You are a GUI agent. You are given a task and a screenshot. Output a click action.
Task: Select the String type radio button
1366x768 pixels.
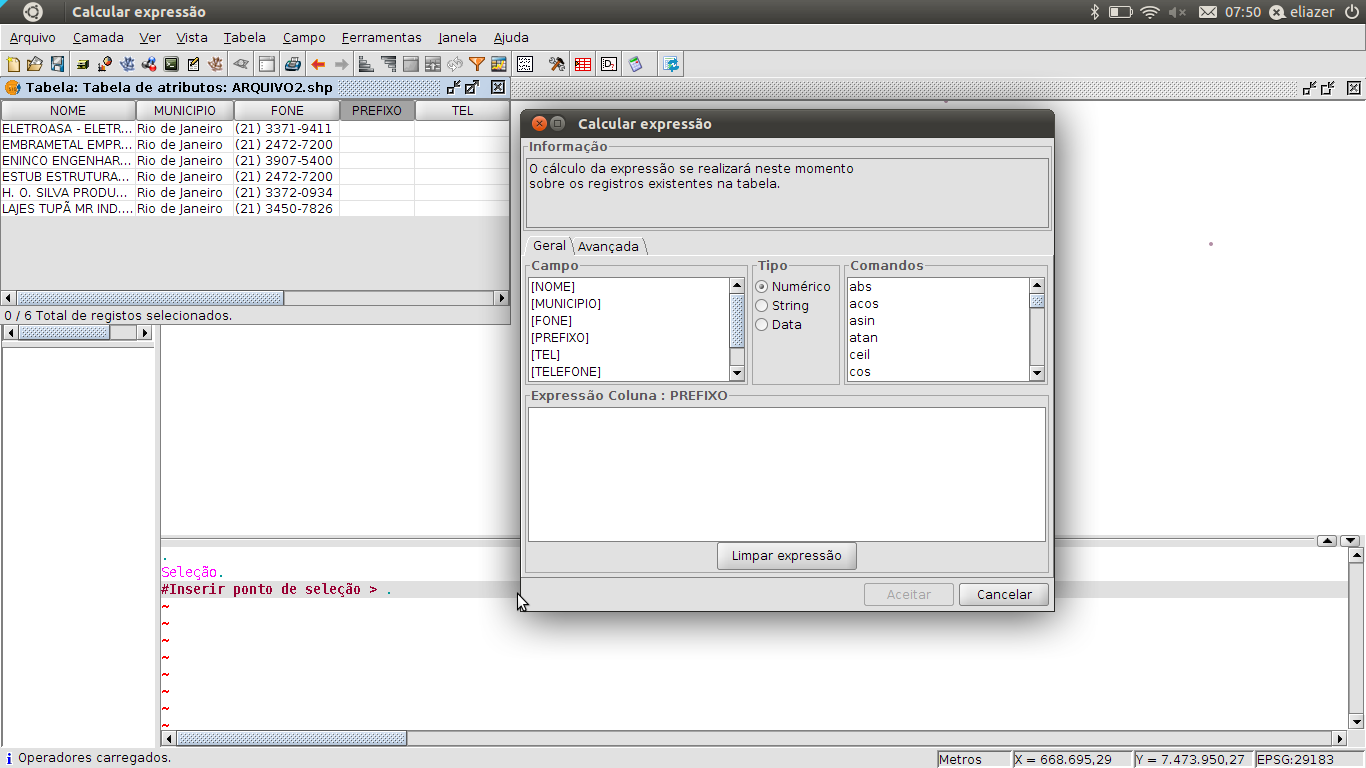tap(762, 306)
